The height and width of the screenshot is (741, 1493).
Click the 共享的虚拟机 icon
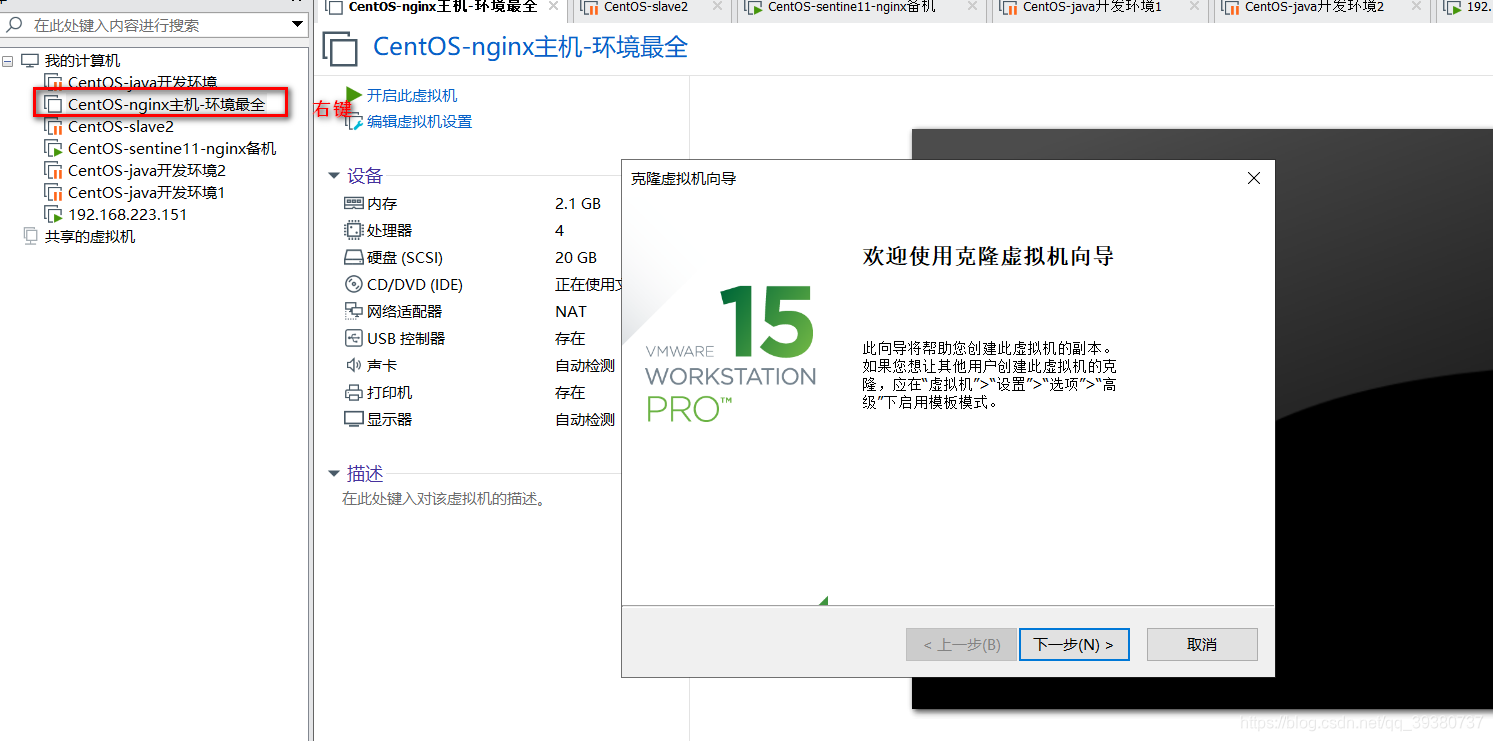click(x=30, y=236)
